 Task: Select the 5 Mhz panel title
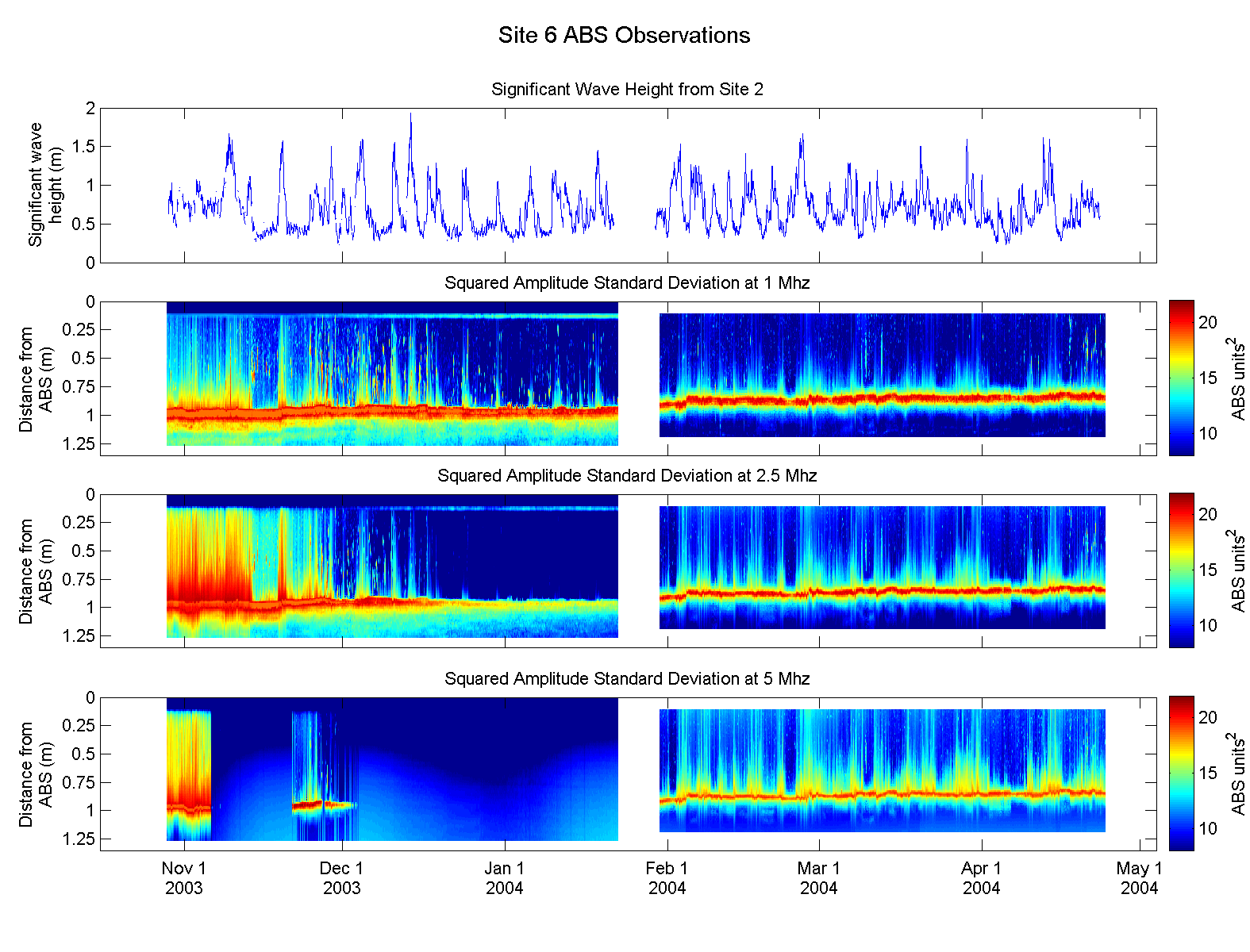tap(627, 679)
